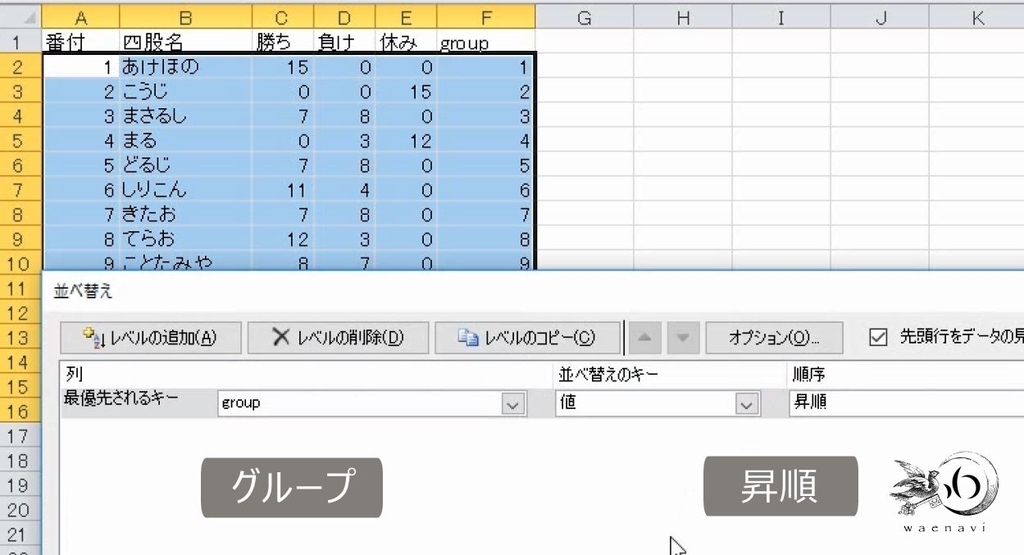This screenshot has width=1024, height=555.
Task: Click the cell containing きたお
Action: pyautogui.click(x=185, y=214)
